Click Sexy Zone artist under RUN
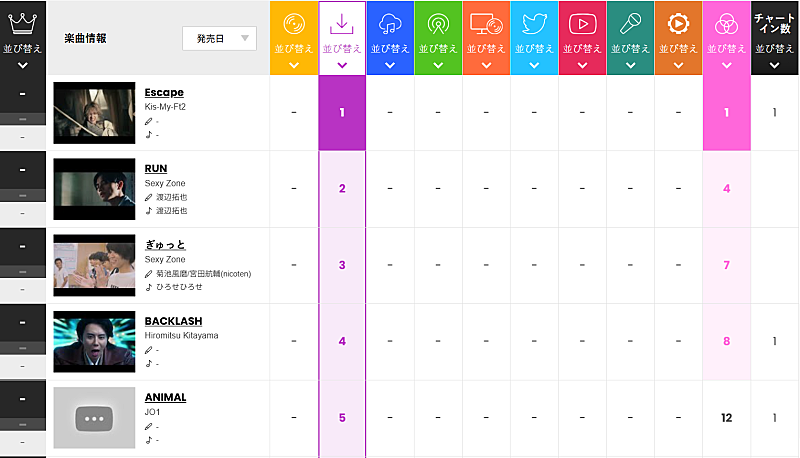Viewport: 800px width, 458px height. [165, 183]
